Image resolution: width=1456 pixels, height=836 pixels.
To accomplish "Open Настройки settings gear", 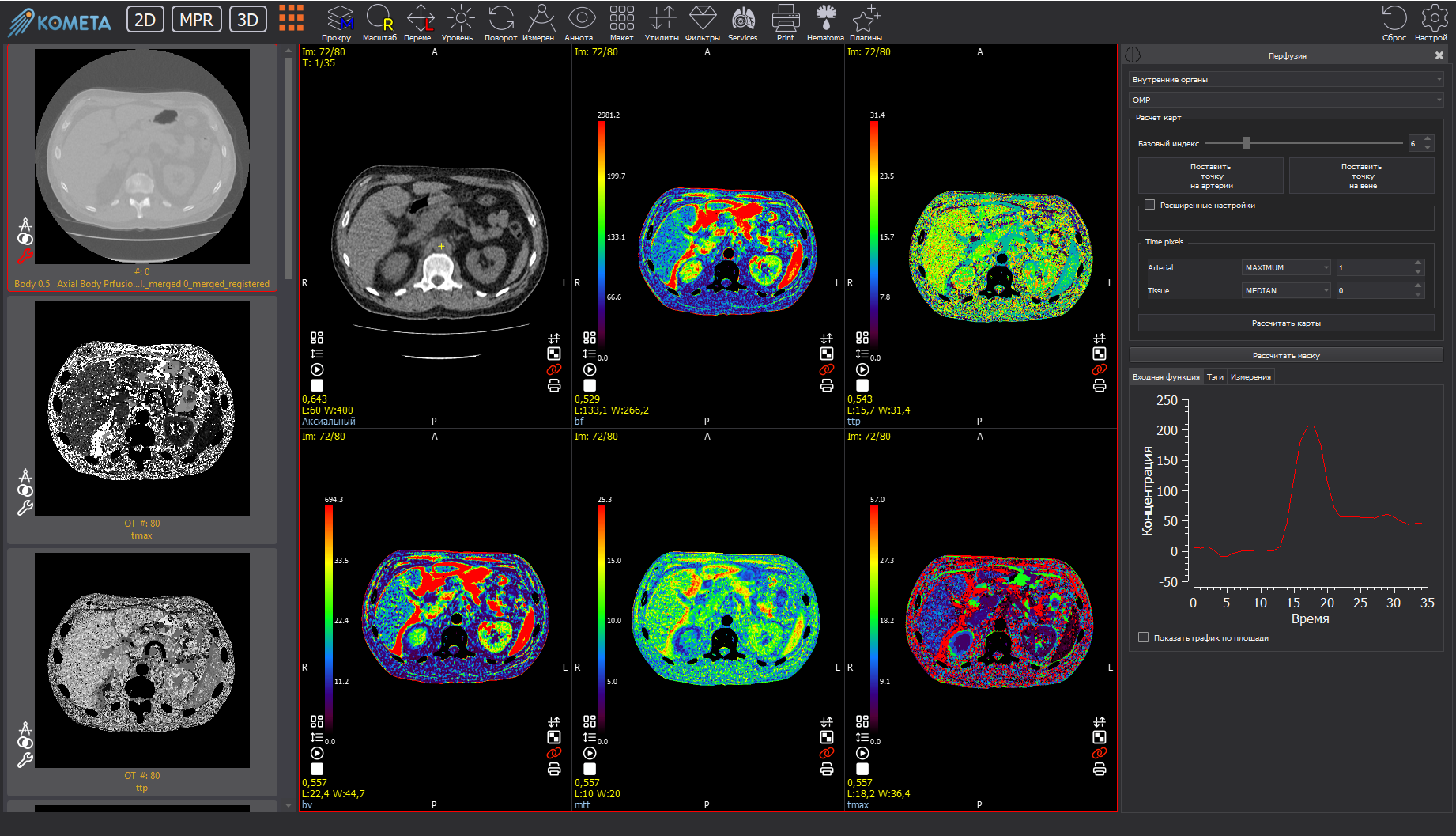I will tap(1434, 23).
